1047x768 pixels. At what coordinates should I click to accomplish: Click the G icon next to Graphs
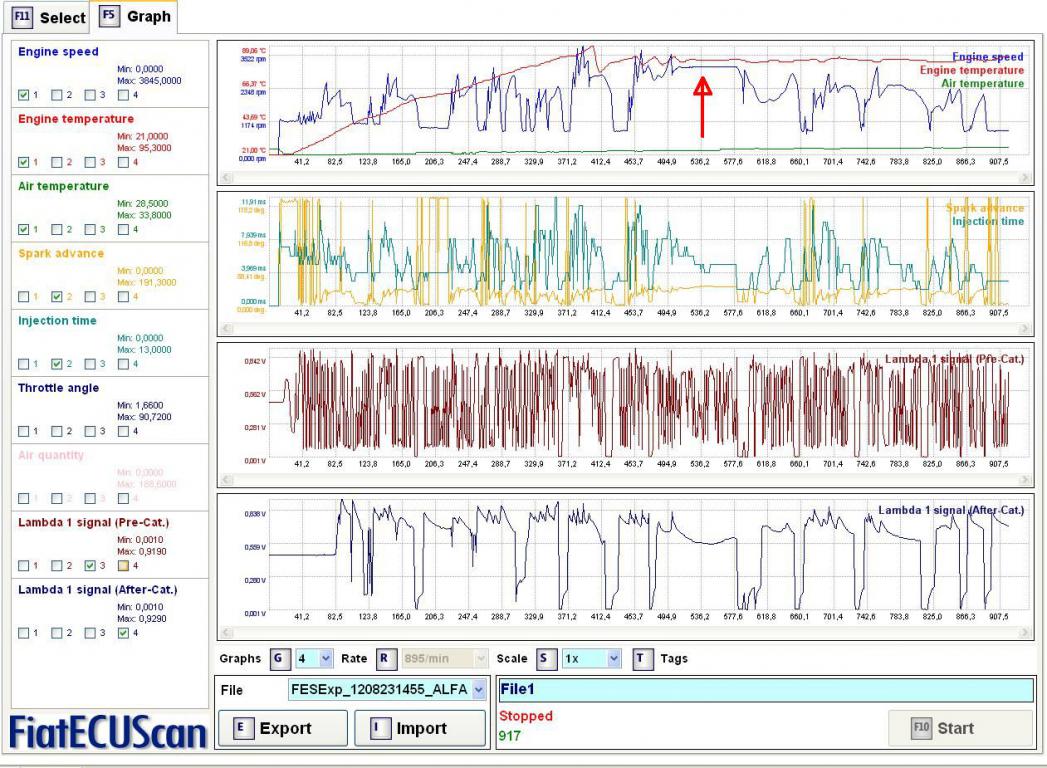coord(278,659)
